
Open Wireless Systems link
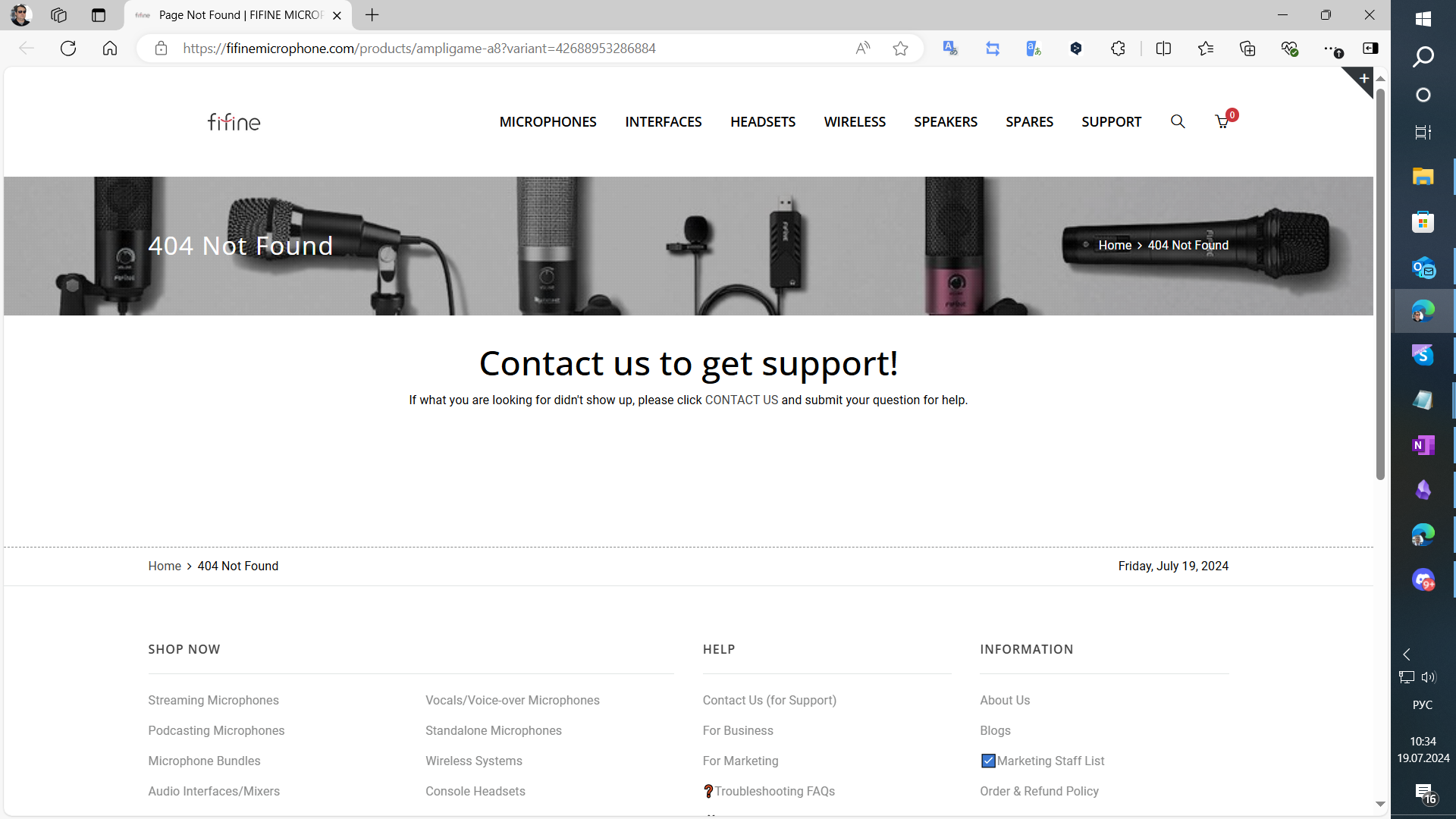pyautogui.click(x=473, y=761)
